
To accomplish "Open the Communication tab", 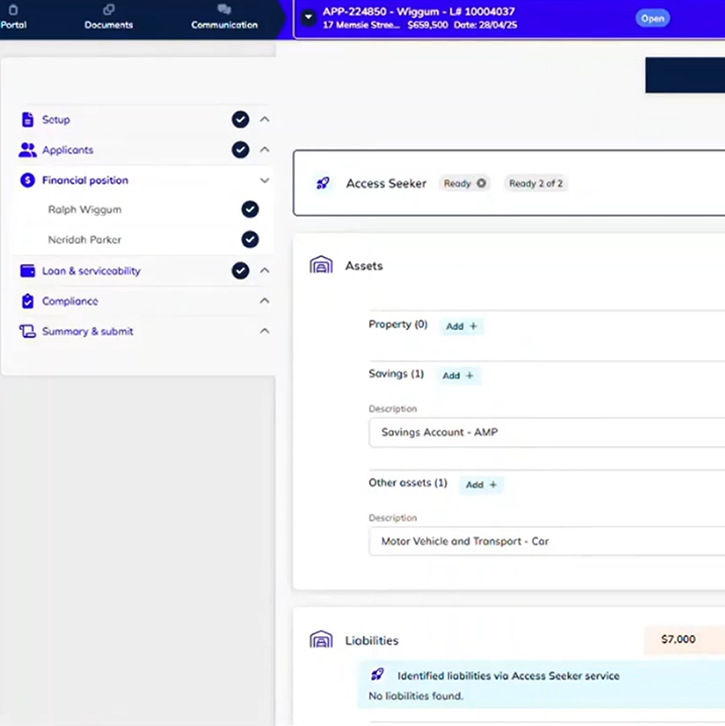I will (224, 17).
